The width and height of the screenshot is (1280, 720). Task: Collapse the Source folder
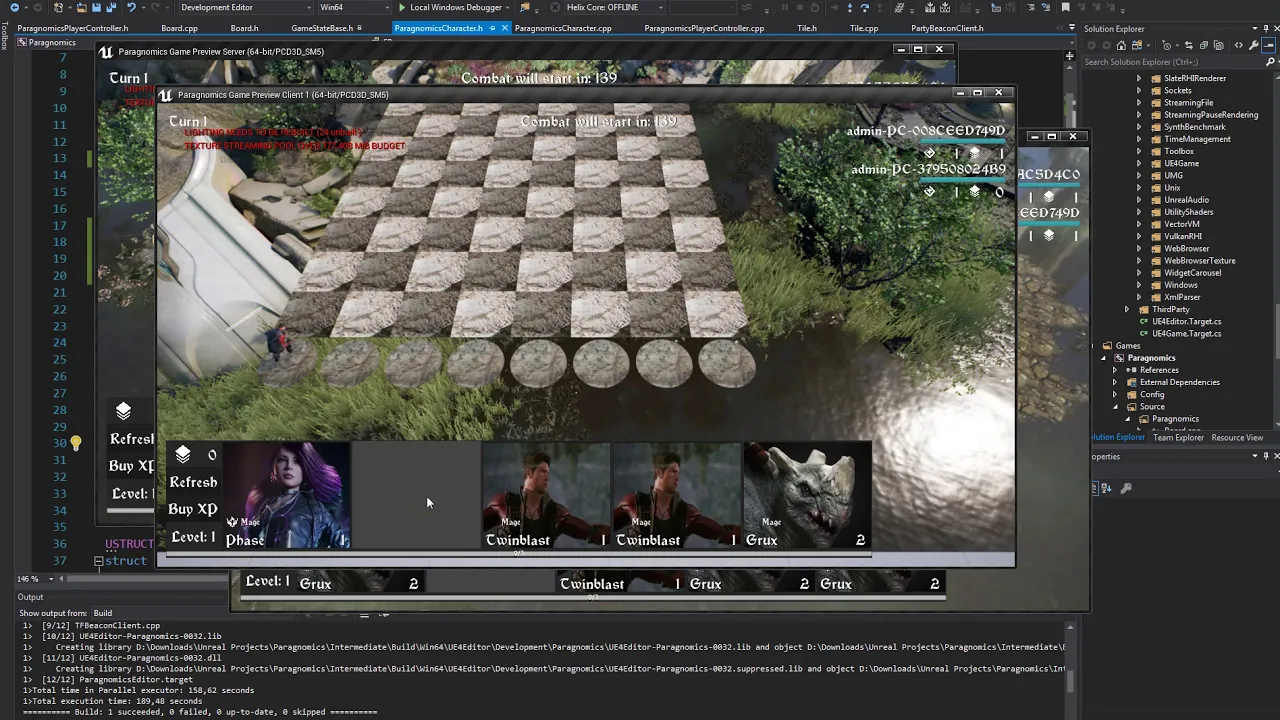click(1115, 406)
